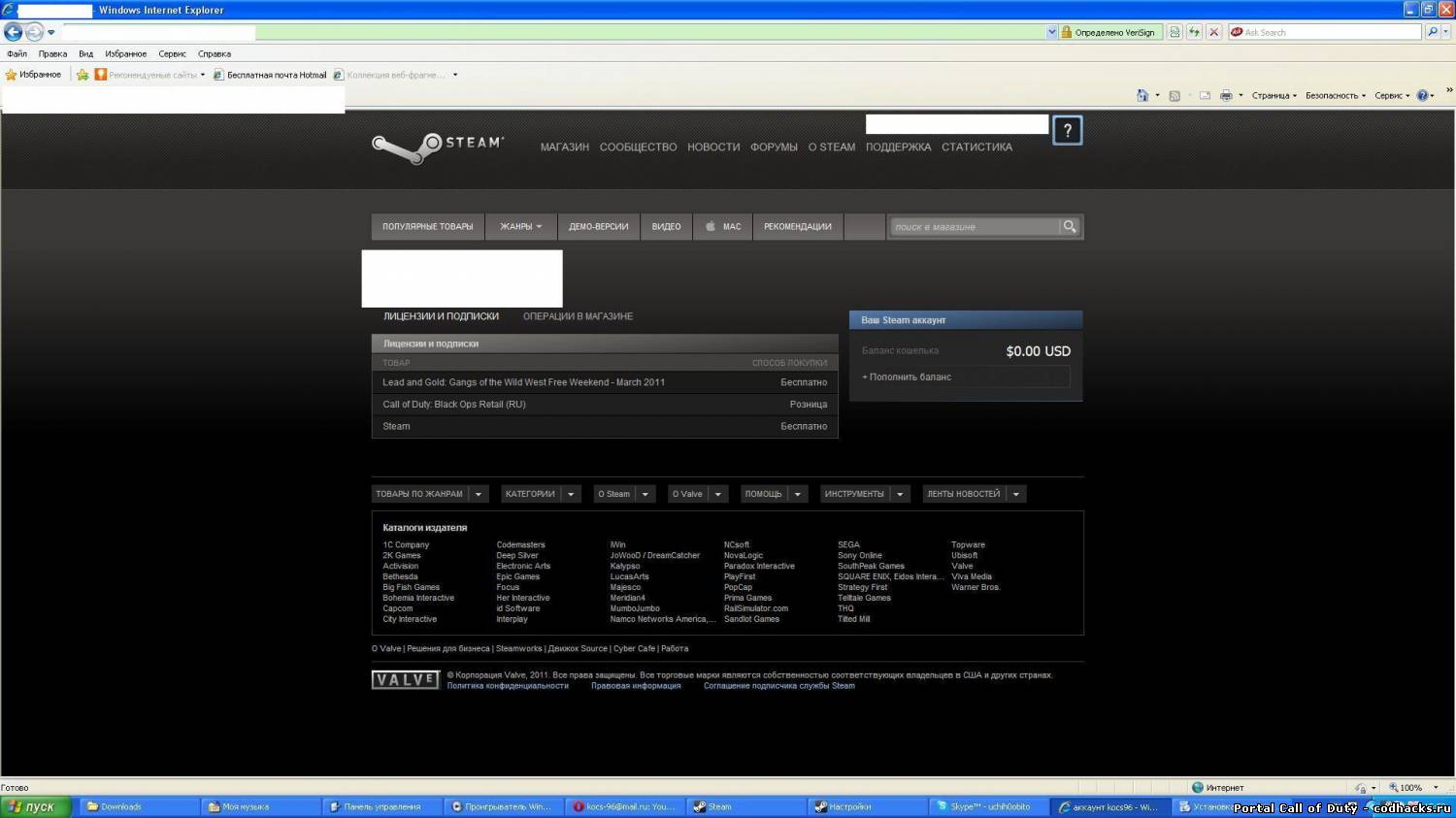The image size is (1456, 818).
Task: Open ФОРУМЫ in Steam header
Action: [774, 147]
